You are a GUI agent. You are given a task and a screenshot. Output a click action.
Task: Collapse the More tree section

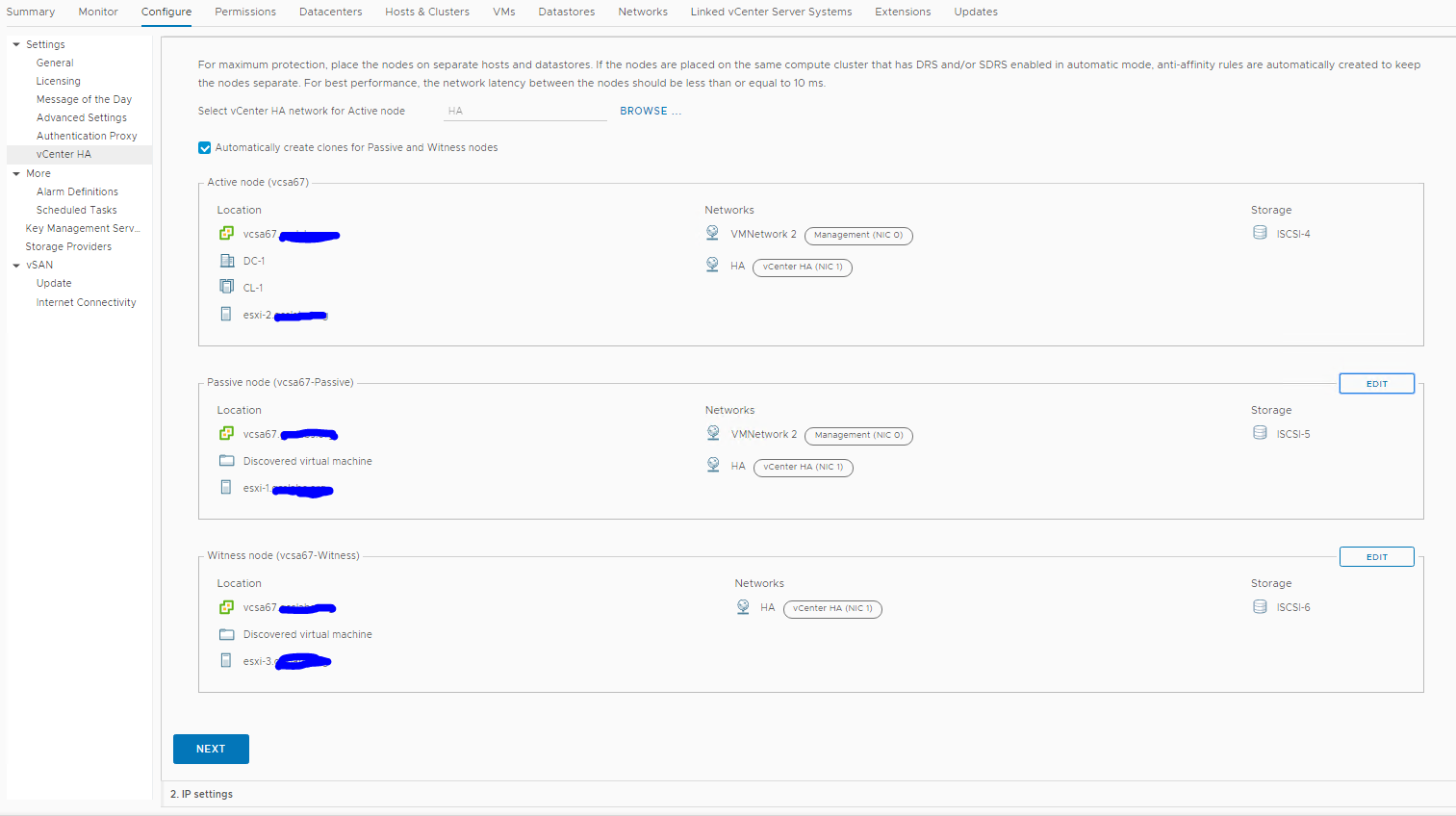pyautogui.click(x=16, y=174)
